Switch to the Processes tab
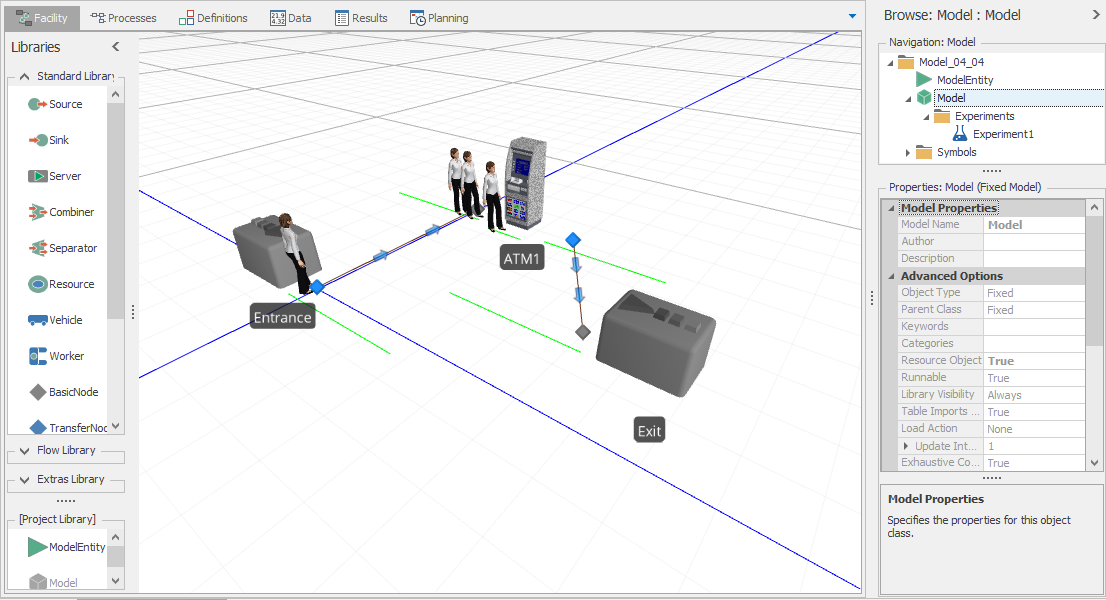The height and width of the screenshot is (600, 1106). pos(123,18)
